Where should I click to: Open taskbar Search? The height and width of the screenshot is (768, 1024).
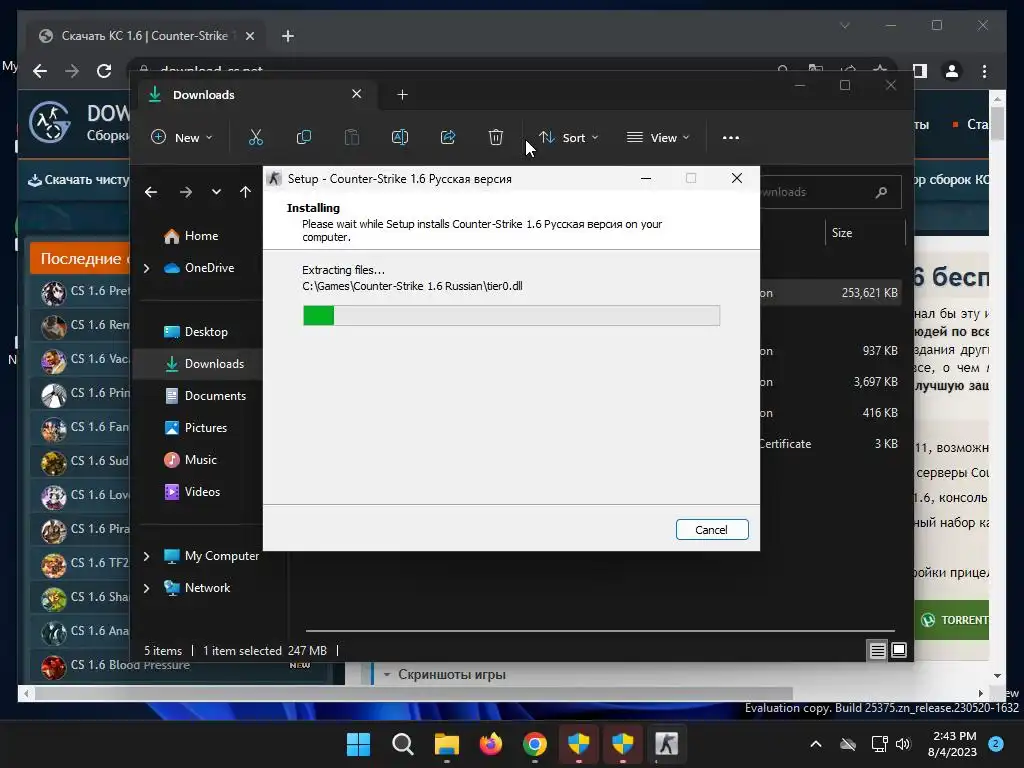click(402, 744)
